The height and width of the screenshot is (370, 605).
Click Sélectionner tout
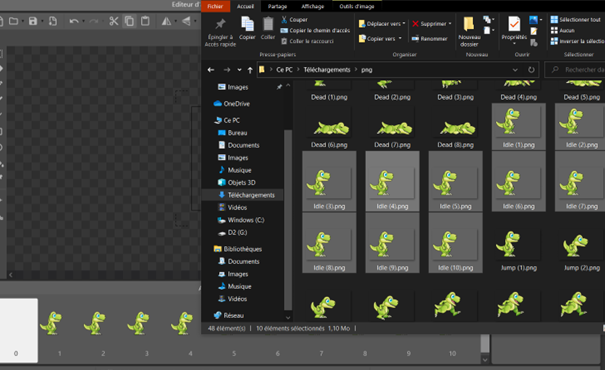[576, 19]
